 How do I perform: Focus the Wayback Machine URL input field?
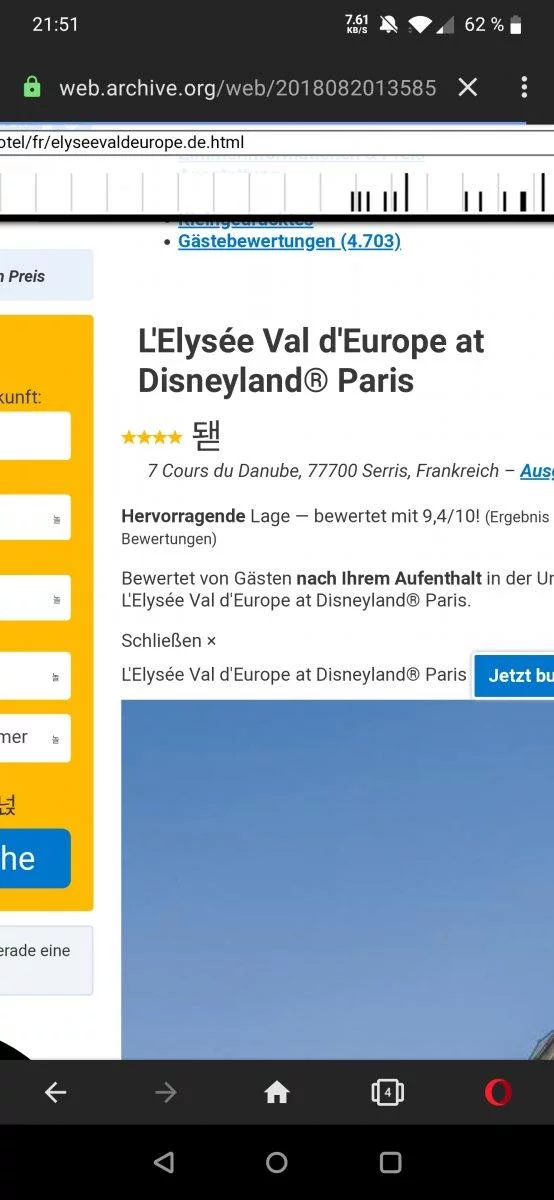coord(277,143)
